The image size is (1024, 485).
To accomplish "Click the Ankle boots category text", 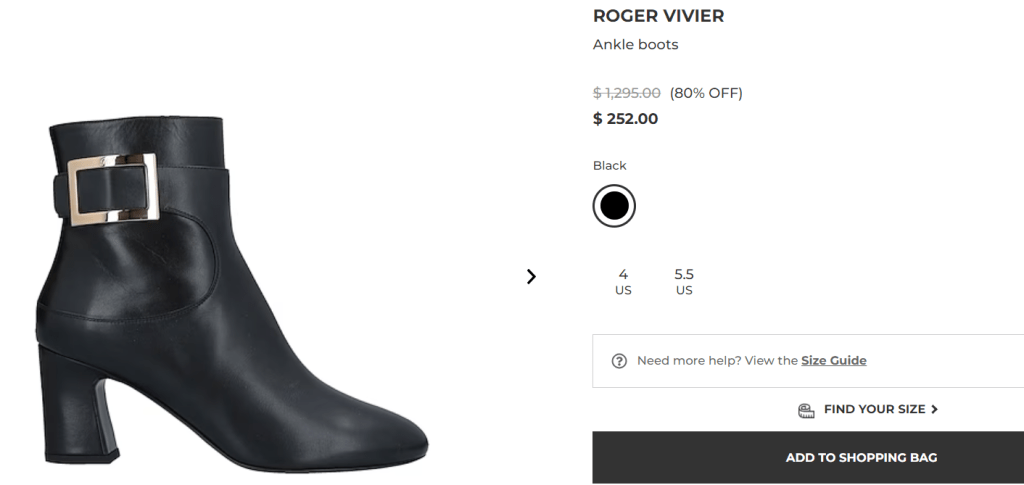I will [x=635, y=45].
